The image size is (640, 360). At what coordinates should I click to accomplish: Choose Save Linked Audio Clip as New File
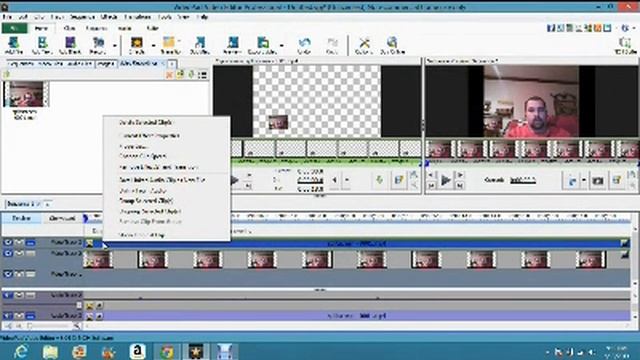click(162, 180)
